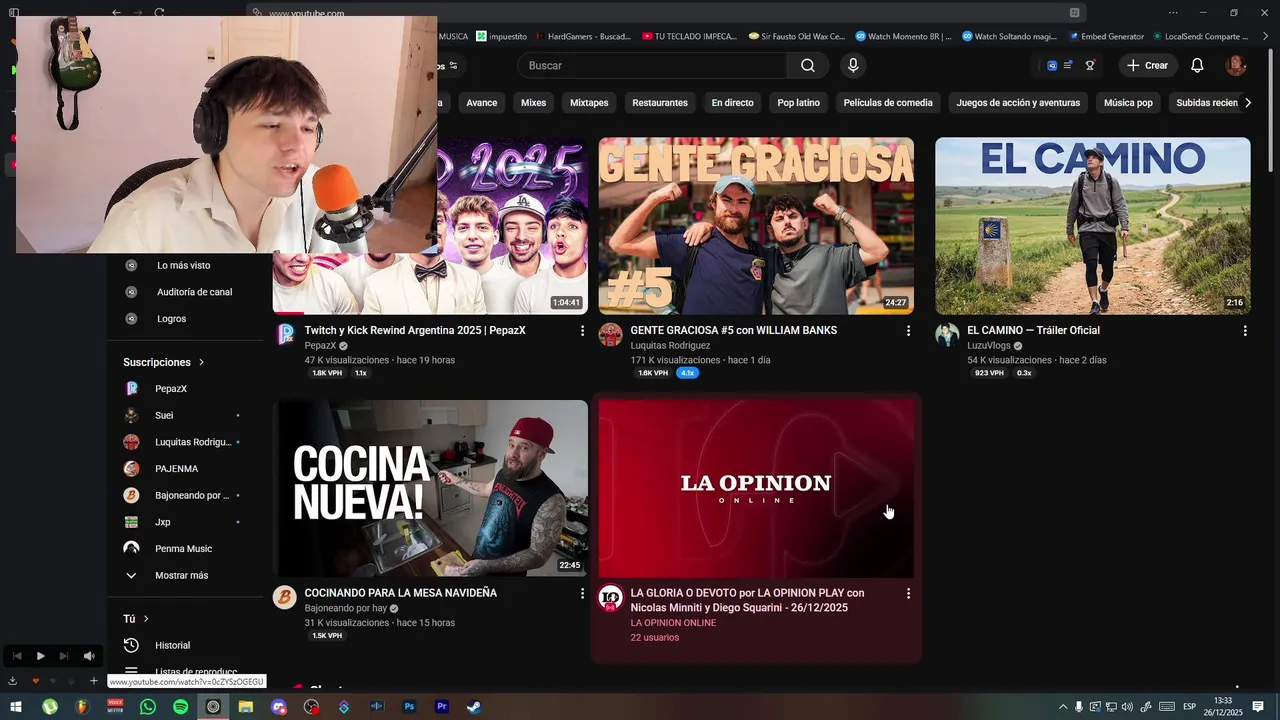The width and height of the screenshot is (1280, 720).
Task: Mute audio in the media mini-player
Action: 89,656
